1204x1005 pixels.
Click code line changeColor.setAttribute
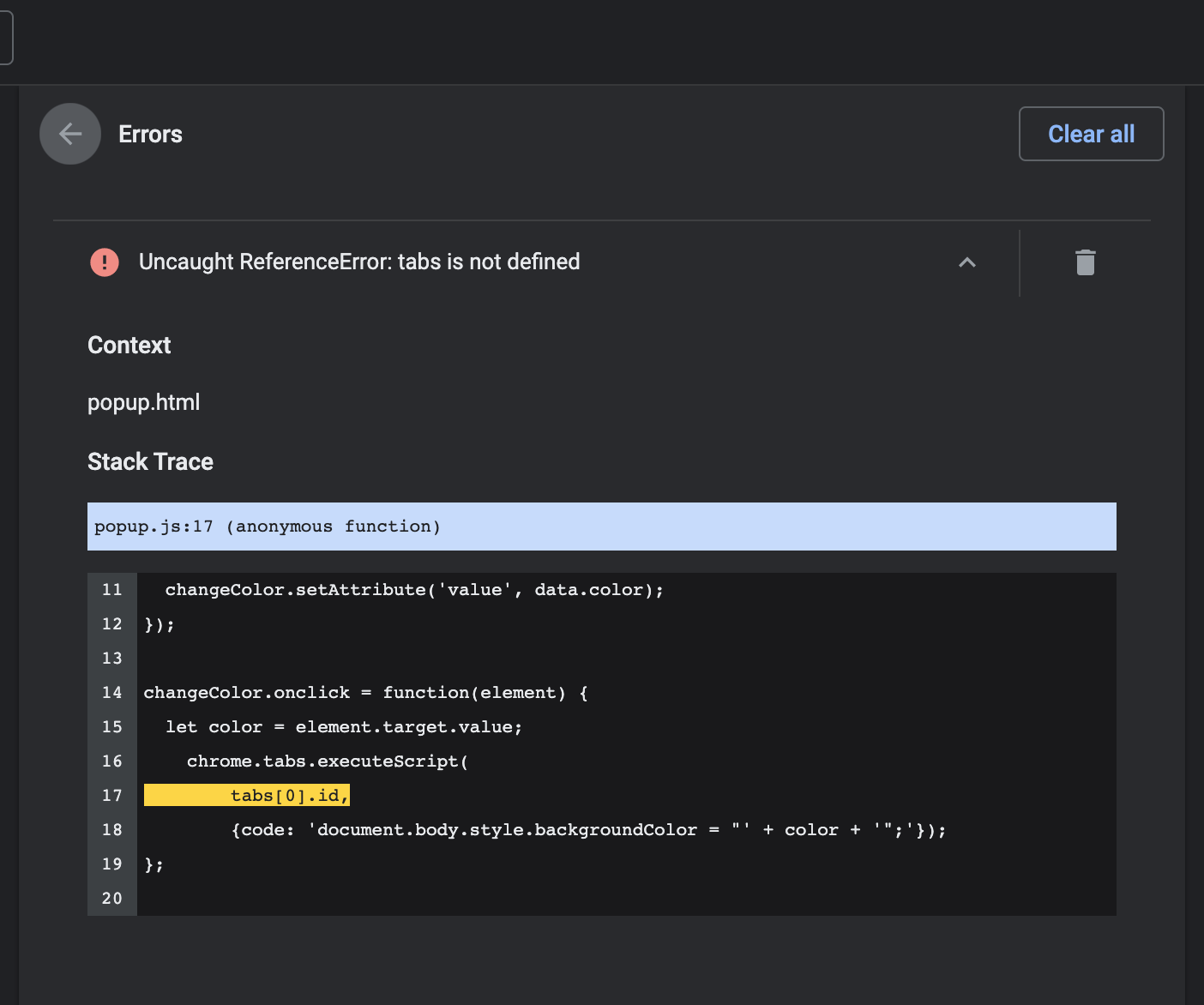414,590
